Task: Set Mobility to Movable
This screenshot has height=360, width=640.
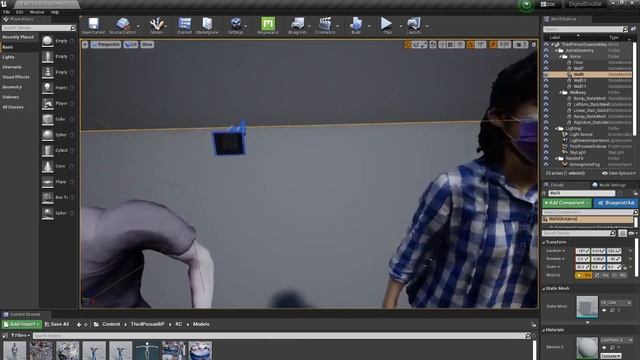Action: (621, 275)
